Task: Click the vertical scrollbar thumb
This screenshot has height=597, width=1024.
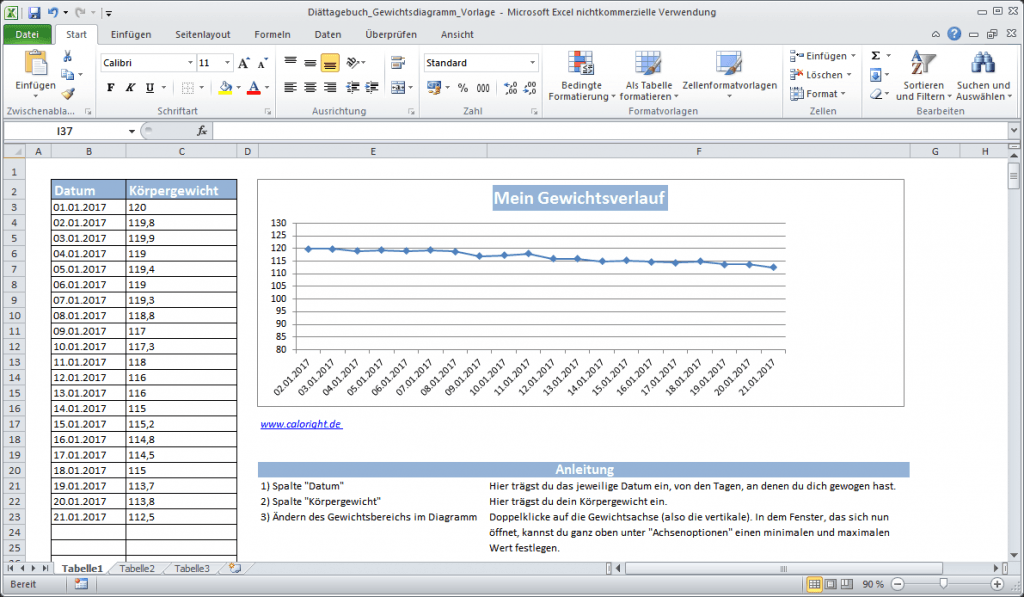Action: click(1014, 175)
